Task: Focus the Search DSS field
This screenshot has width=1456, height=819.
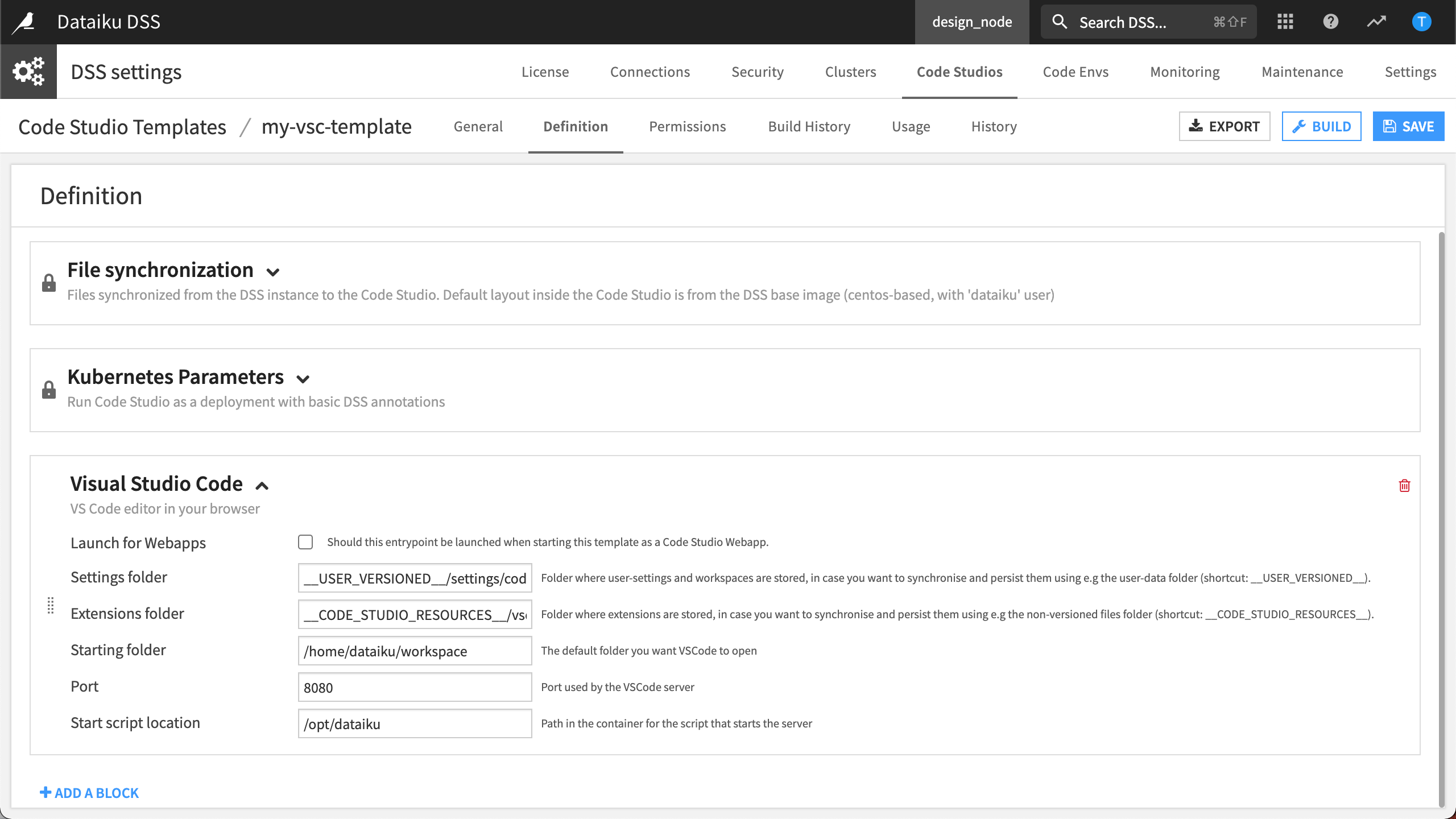Action: click(1148, 22)
